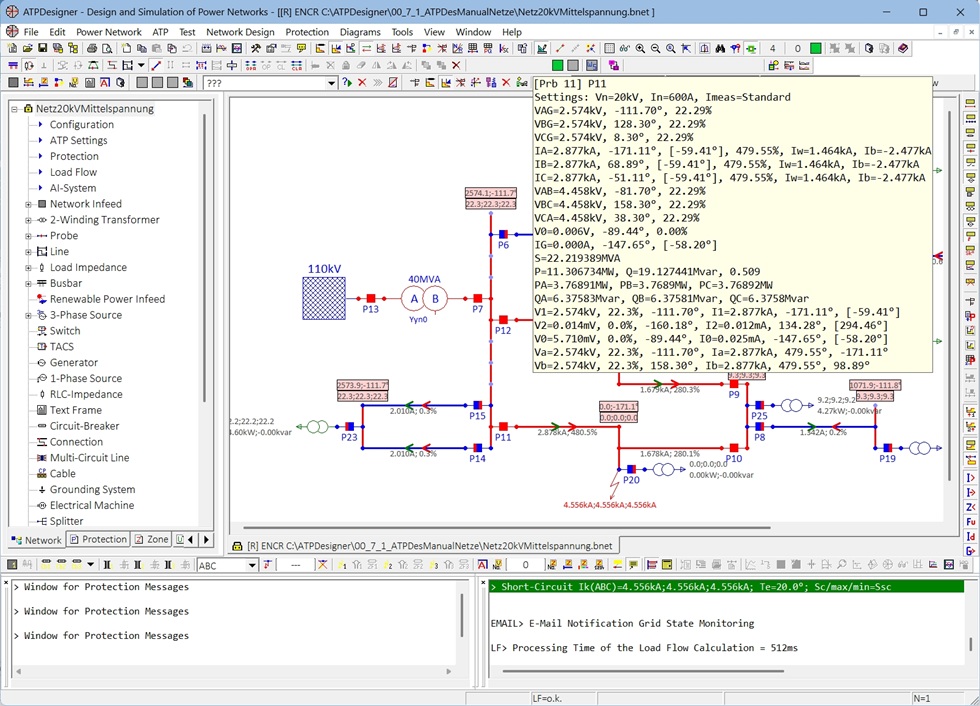Click the red X icon beside combo box
This screenshot has height=706, width=980.
362,83
